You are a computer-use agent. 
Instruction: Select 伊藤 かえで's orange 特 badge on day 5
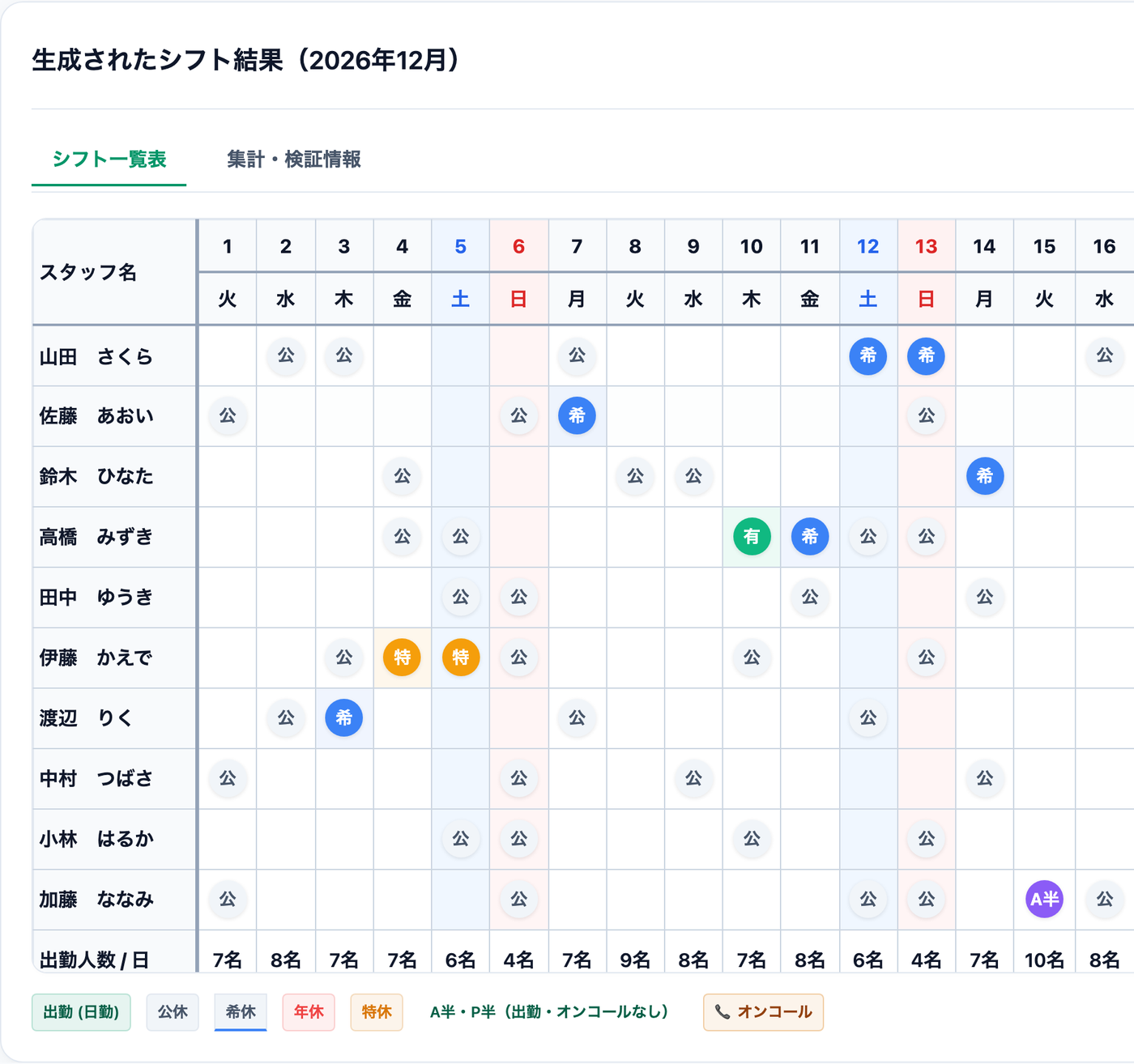[x=461, y=658]
